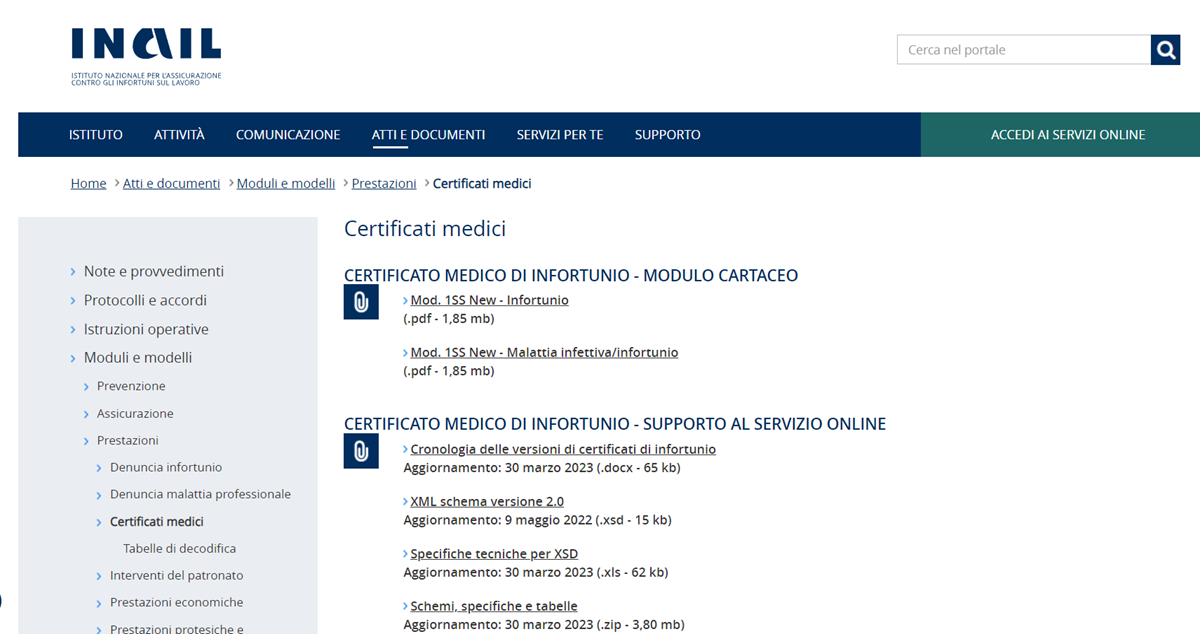Image resolution: width=1200 pixels, height=634 pixels.
Task: Open the SERVIZI PER TE menu
Action: (560, 134)
